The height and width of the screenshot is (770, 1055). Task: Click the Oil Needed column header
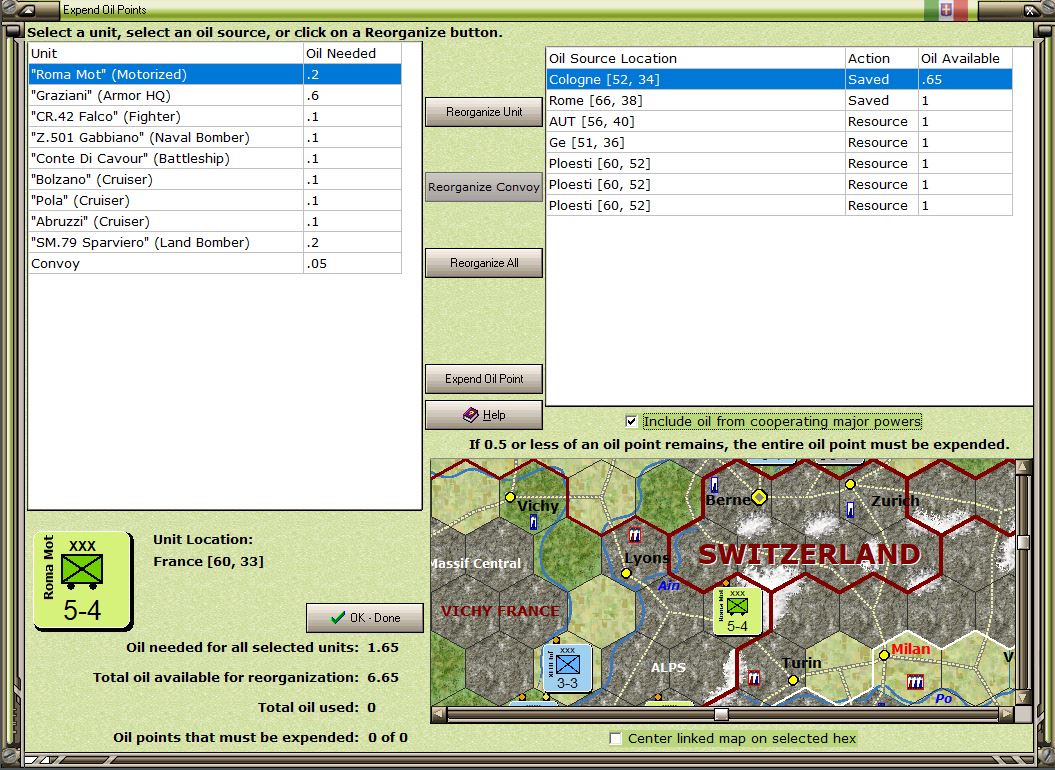pyautogui.click(x=353, y=53)
